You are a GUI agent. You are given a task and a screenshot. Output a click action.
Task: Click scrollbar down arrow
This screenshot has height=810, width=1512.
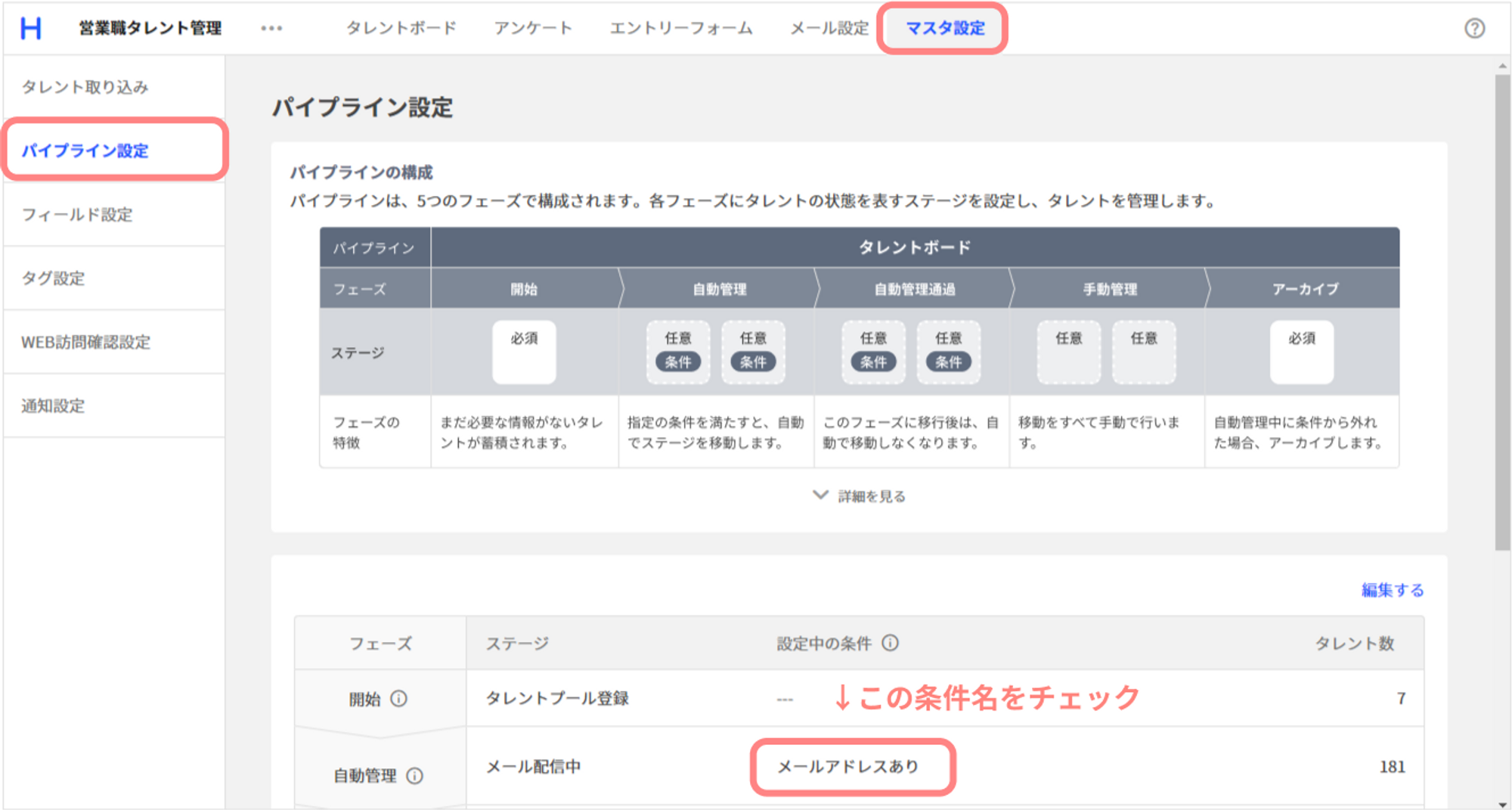click(1502, 804)
